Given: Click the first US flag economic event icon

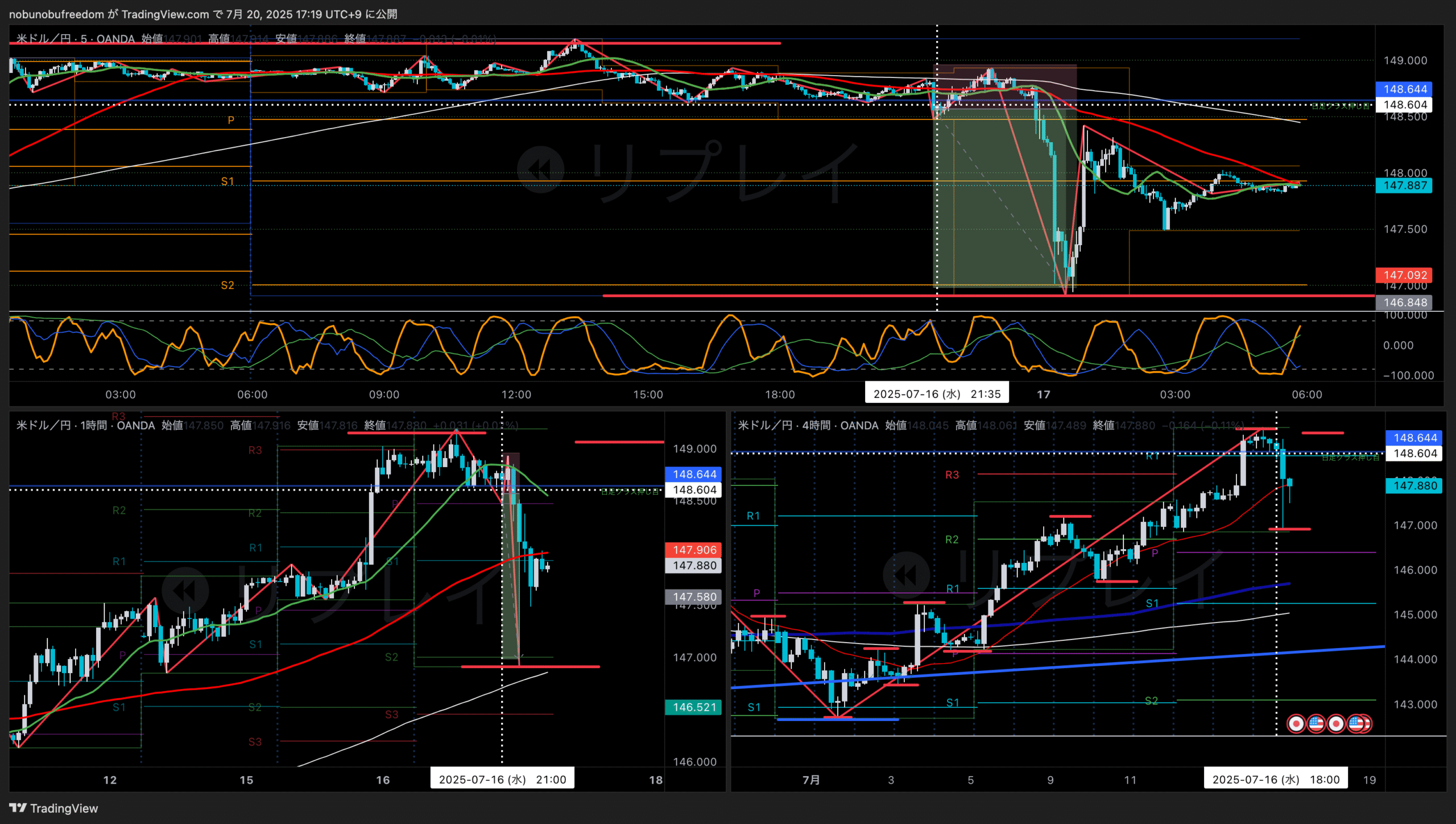Looking at the screenshot, I should click(x=1316, y=723).
